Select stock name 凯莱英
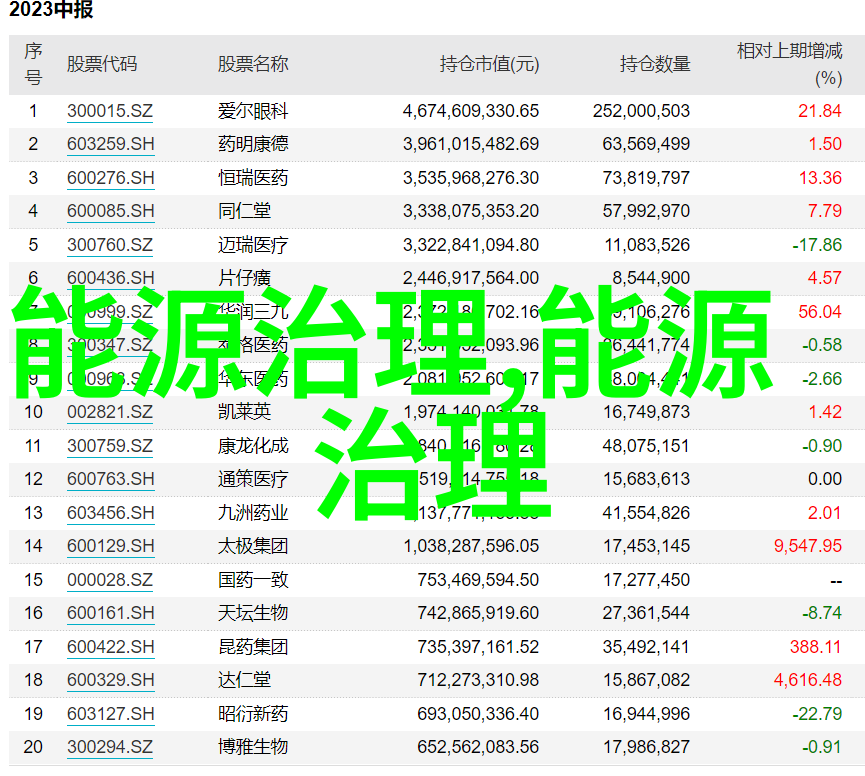 point(244,412)
